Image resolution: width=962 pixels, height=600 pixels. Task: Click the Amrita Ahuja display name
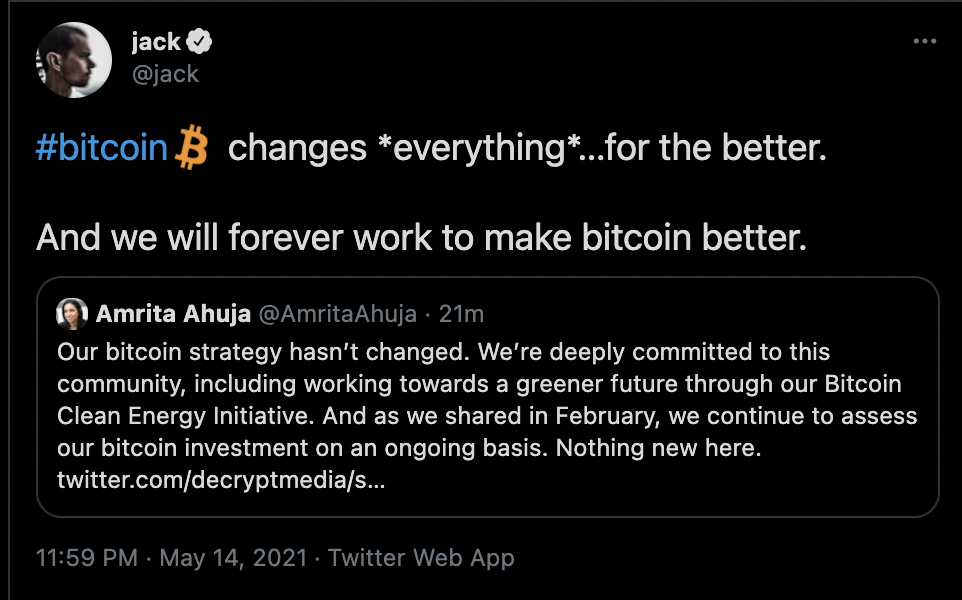[x=172, y=314]
